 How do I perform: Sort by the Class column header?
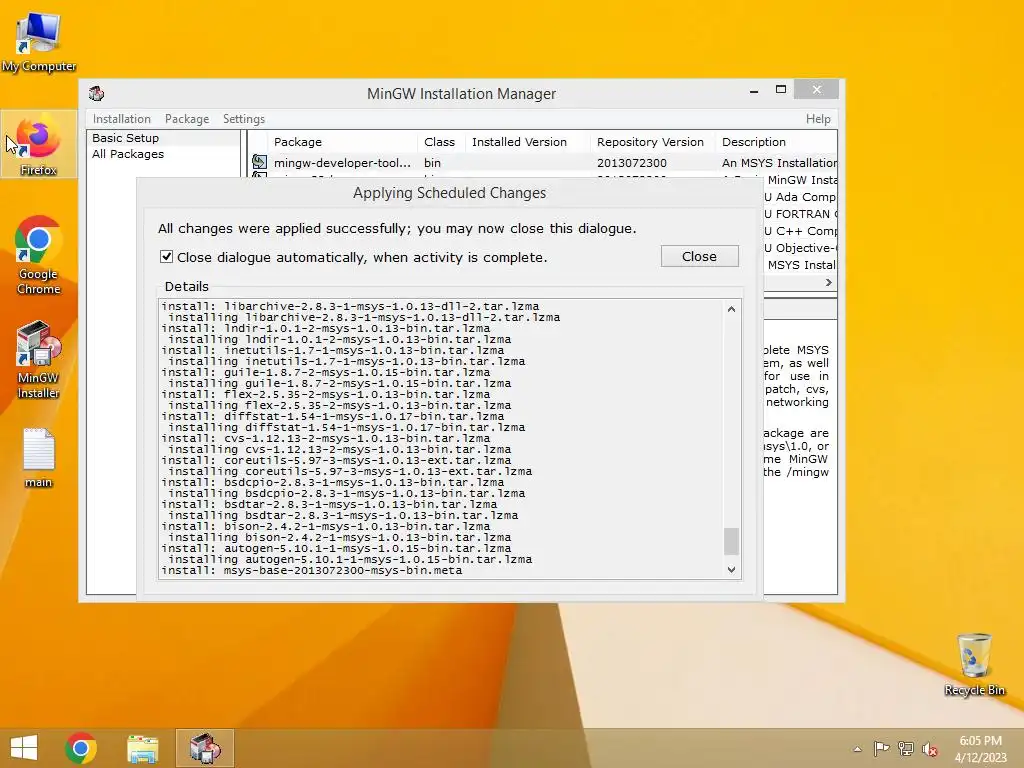point(440,142)
